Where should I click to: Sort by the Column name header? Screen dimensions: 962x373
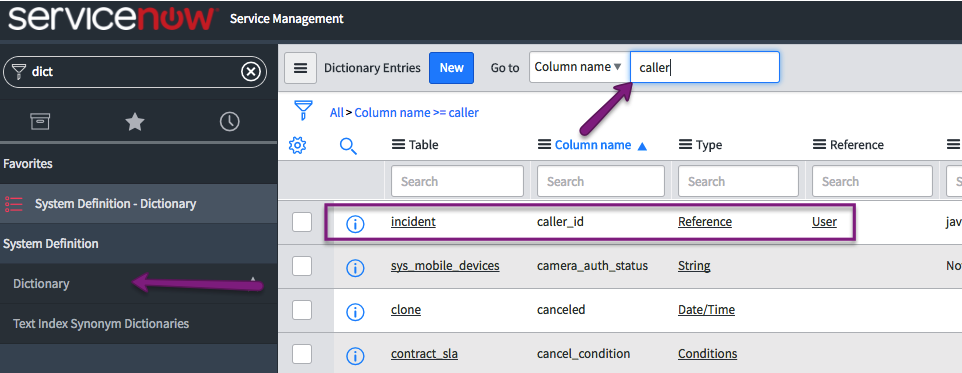pos(593,145)
